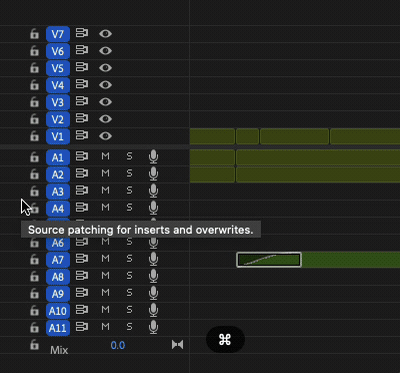Select the first clip on track A2

(x=212, y=174)
